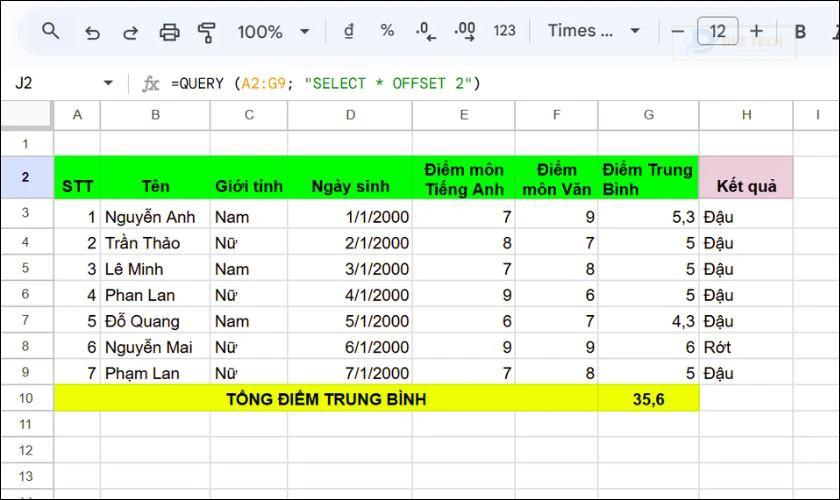Image resolution: width=840 pixels, height=500 pixels.
Task: Format as percent
Action: point(387,31)
